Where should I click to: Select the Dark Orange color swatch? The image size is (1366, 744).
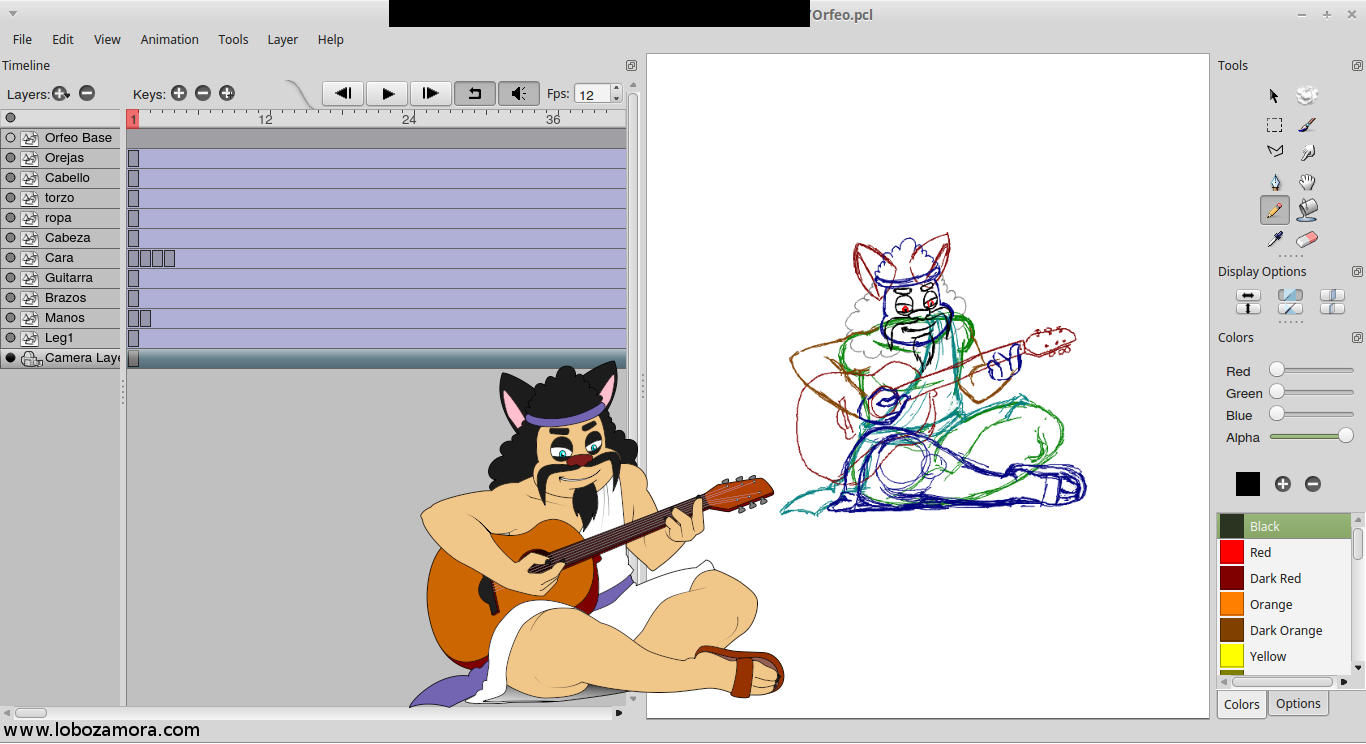tap(1232, 630)
